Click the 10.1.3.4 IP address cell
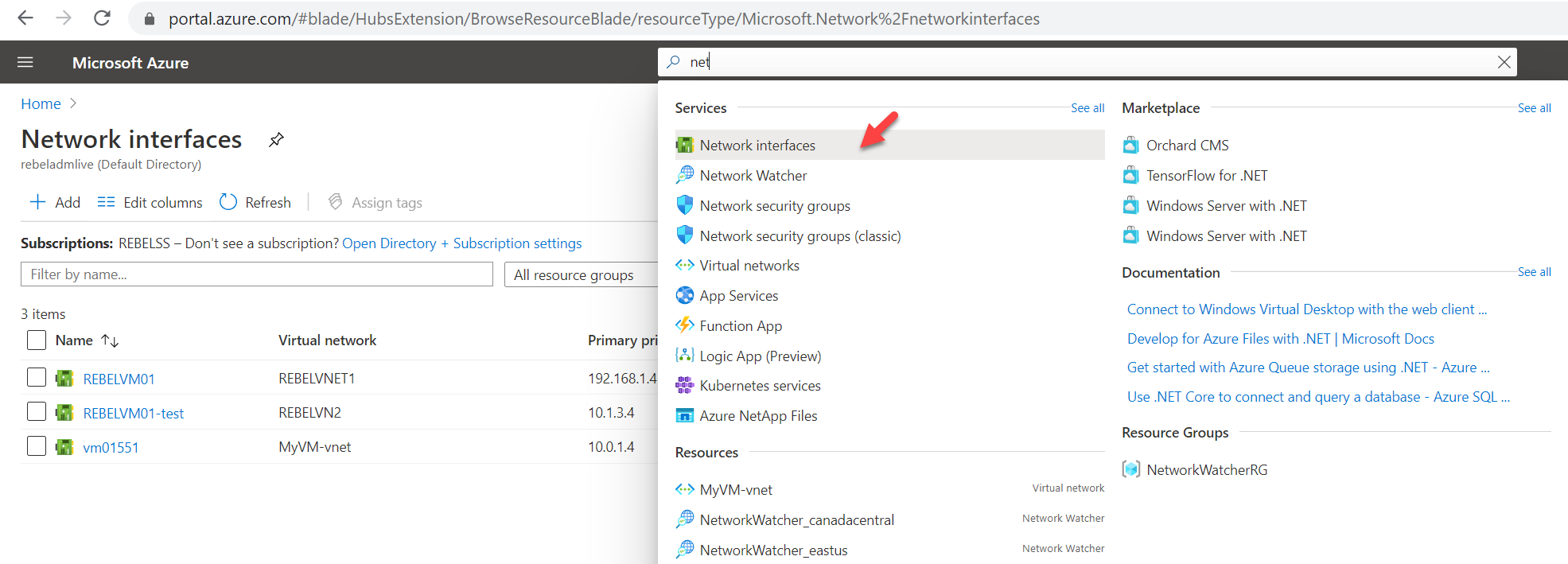The width and height of the screenshot is (1568, 564). [611, 412]
